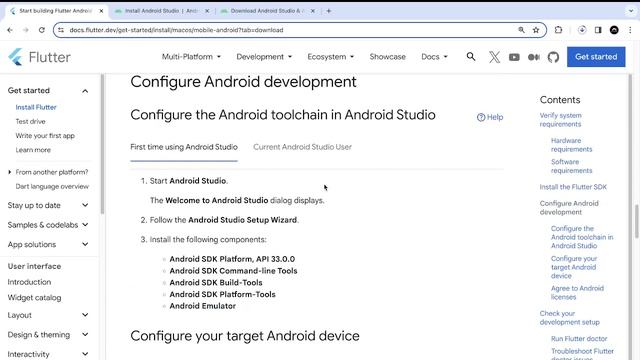Expand From another platform? section

(x=48, y=172)
